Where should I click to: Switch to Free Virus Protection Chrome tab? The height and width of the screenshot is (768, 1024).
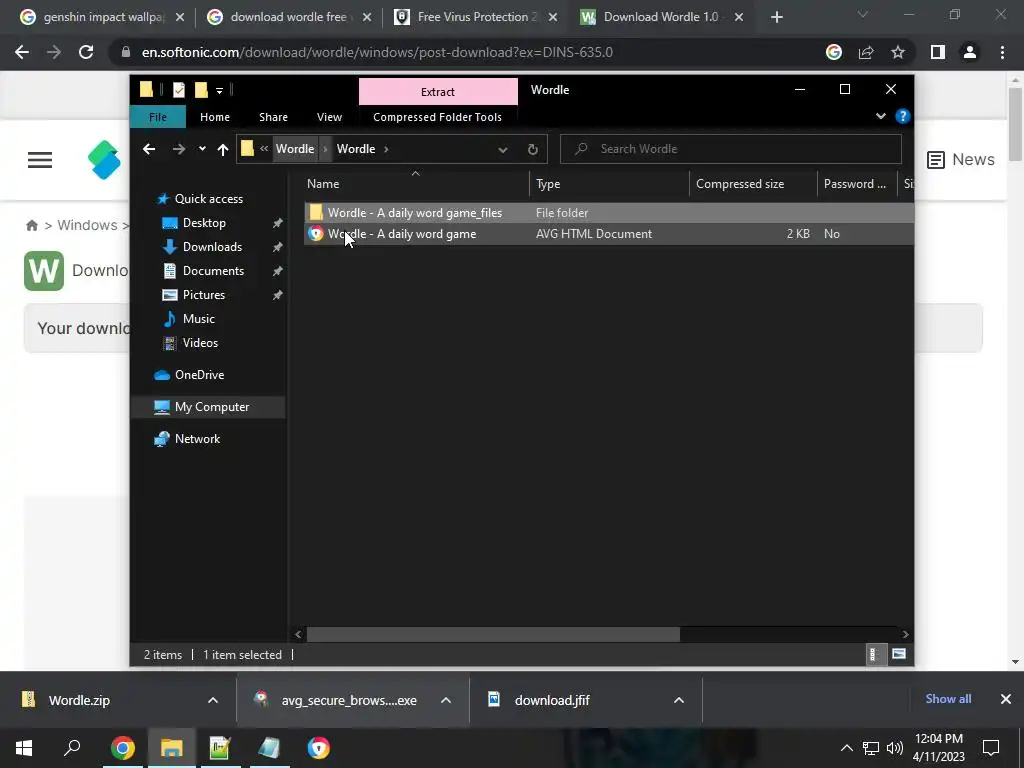[x=475, y=17]
